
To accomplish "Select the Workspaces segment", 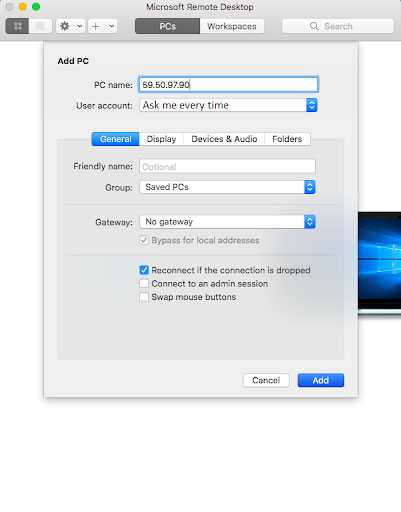I will 232,26.
